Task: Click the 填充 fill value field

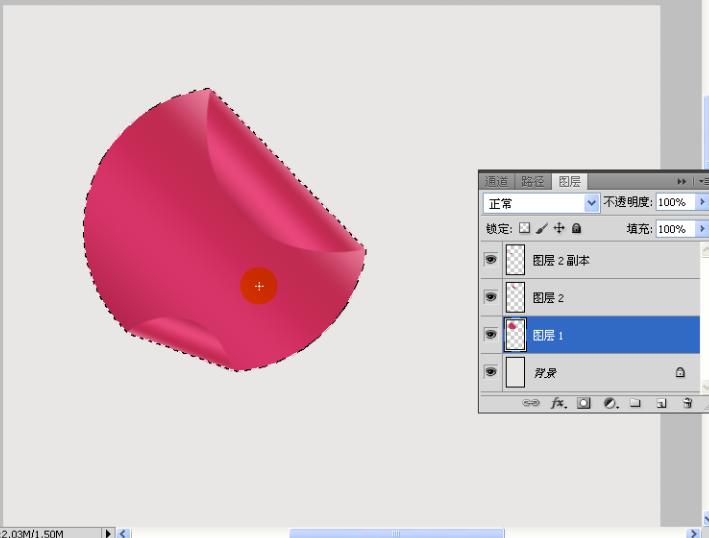Action: pos(676,229)
